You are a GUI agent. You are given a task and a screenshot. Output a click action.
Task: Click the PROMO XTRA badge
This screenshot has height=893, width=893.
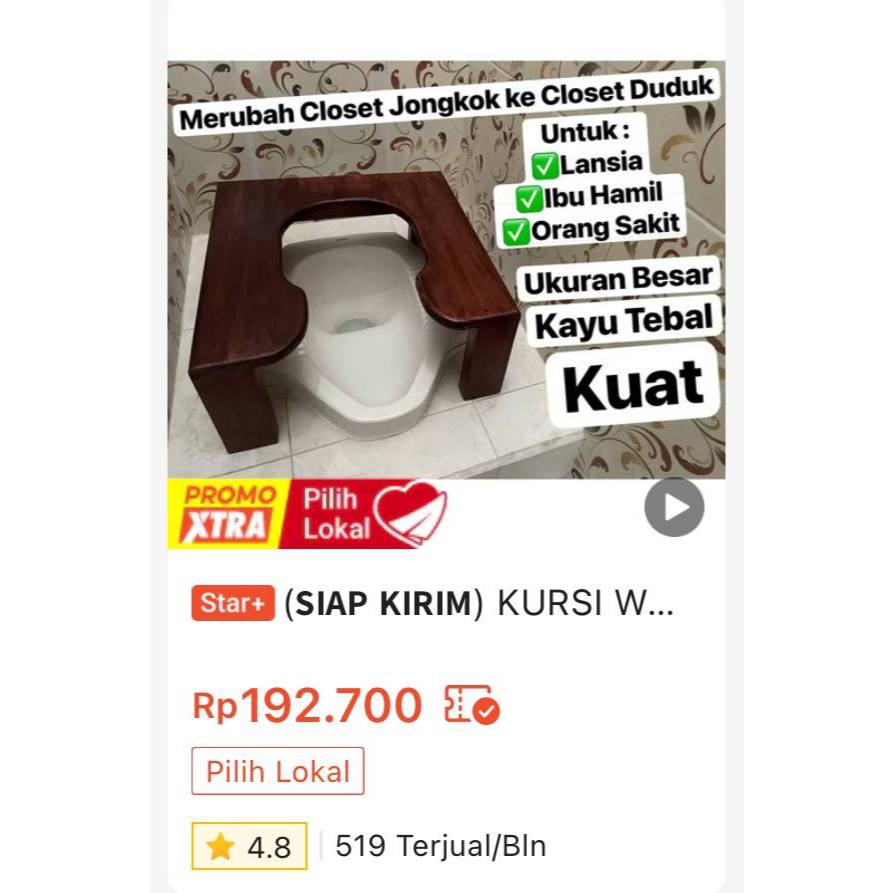coord(228,514)
